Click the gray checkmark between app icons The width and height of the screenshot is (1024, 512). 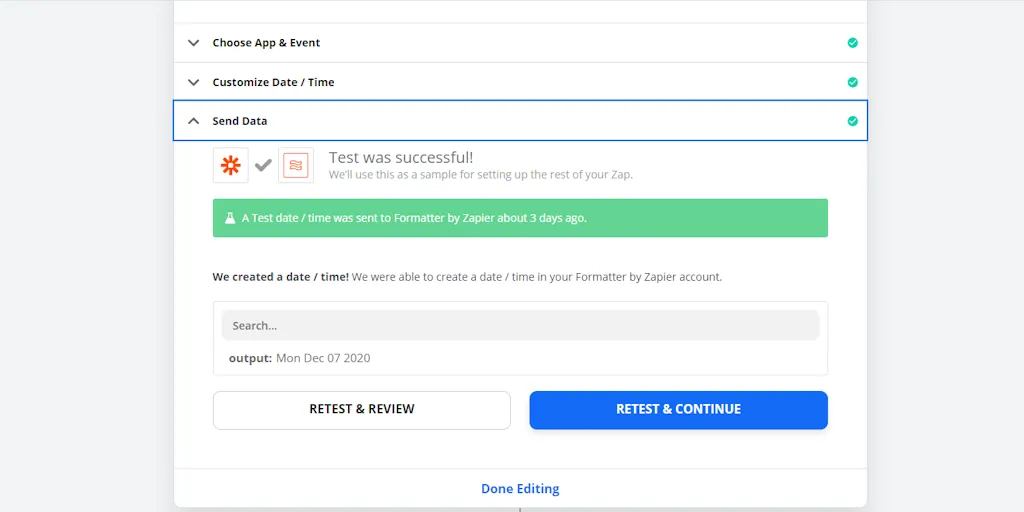(x=263, y=165)
